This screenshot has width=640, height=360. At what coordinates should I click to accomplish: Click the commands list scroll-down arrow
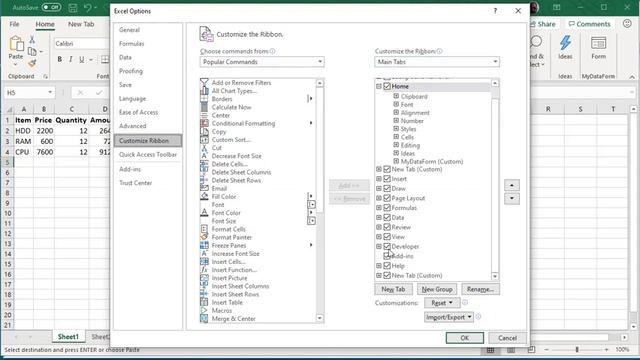320,318
